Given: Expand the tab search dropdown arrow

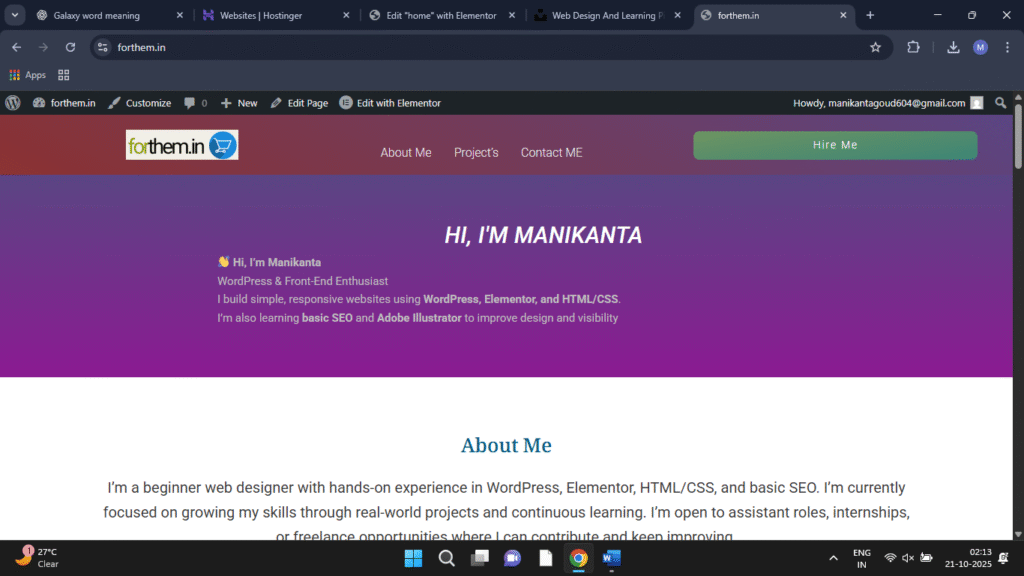Looking at the screenshot, I should (15, 15).
